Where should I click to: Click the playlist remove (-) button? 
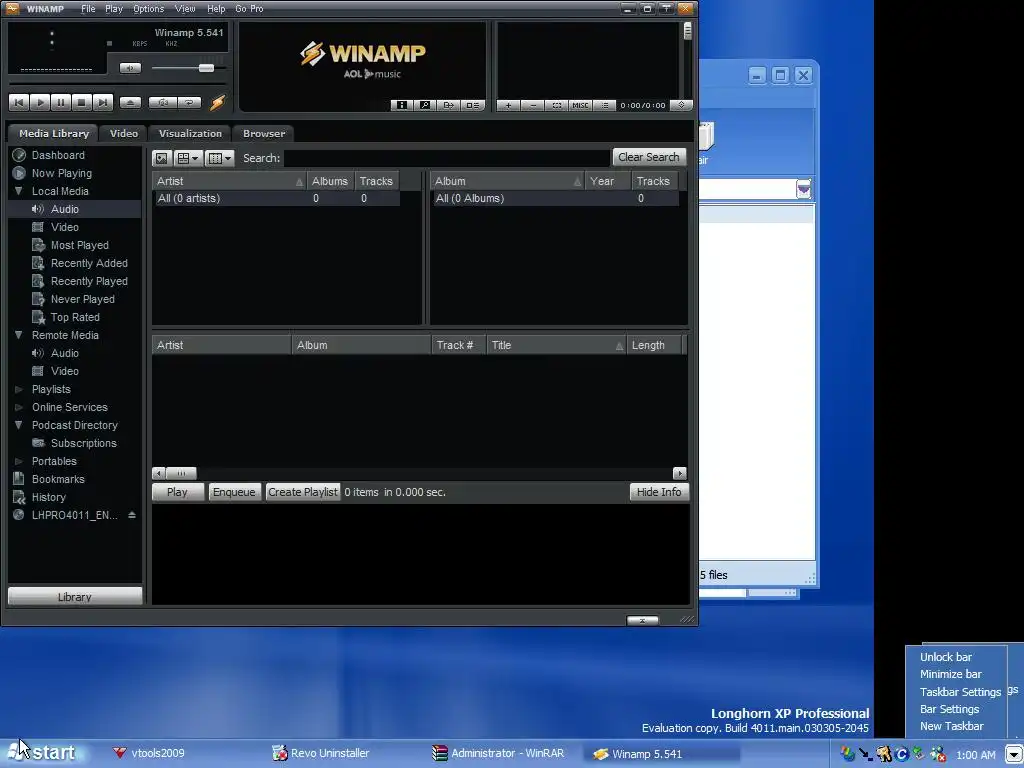tap(533, 105)
